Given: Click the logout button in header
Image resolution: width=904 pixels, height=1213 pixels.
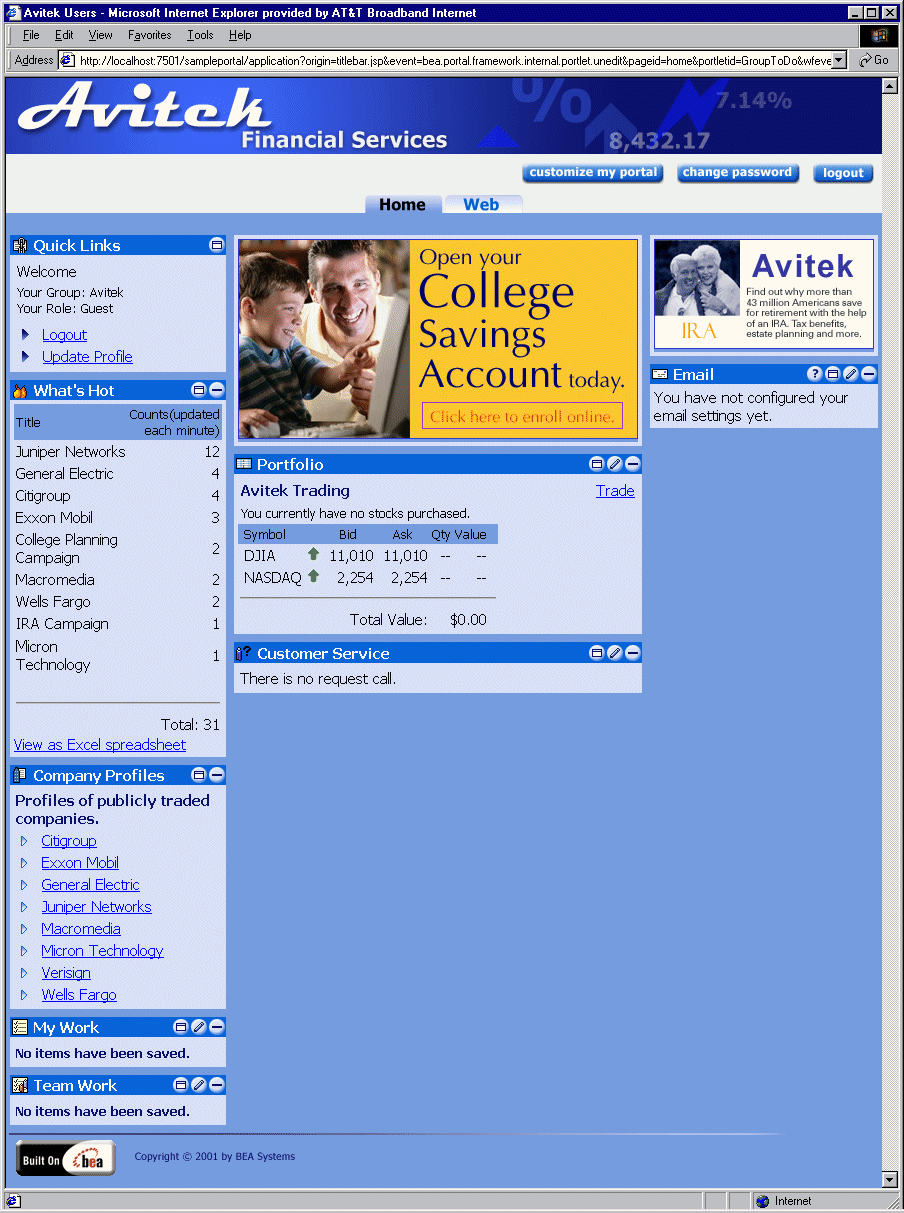Looking at the screenshot, I should (843, 173).
